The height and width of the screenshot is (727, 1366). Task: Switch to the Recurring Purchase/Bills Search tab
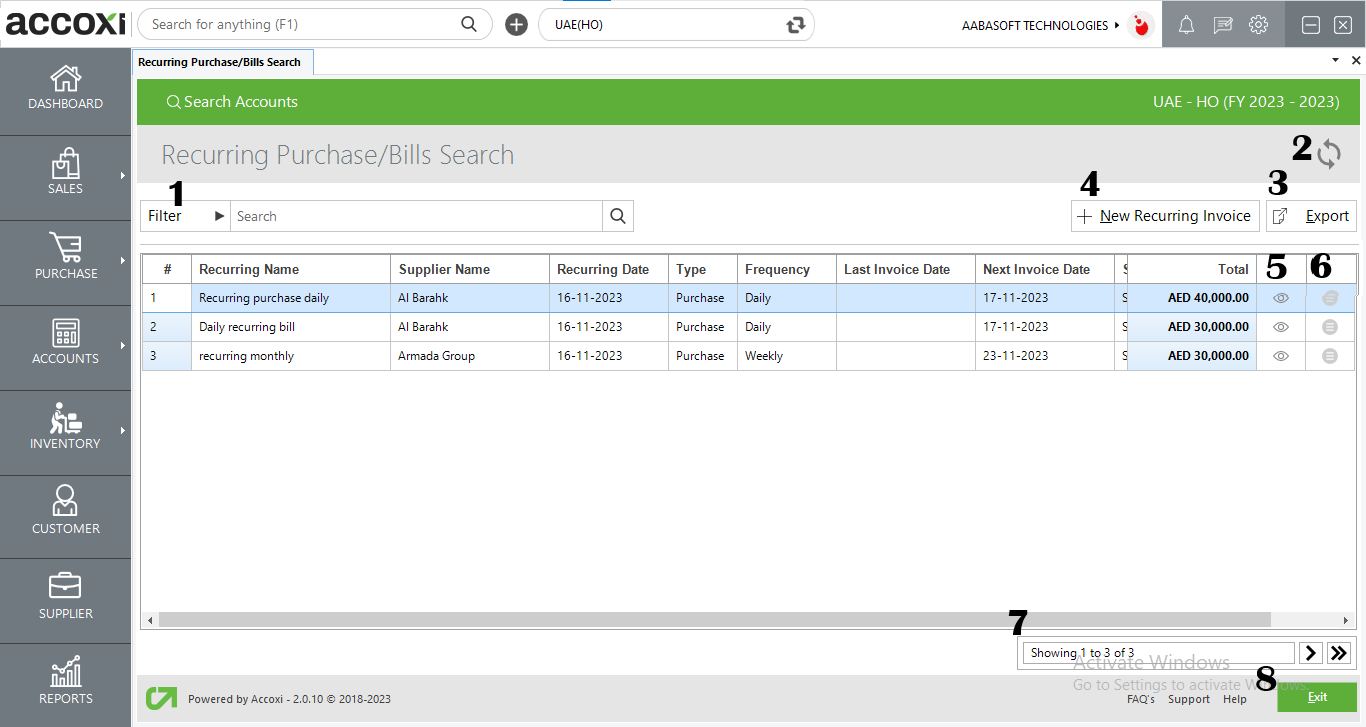[222, 60]
